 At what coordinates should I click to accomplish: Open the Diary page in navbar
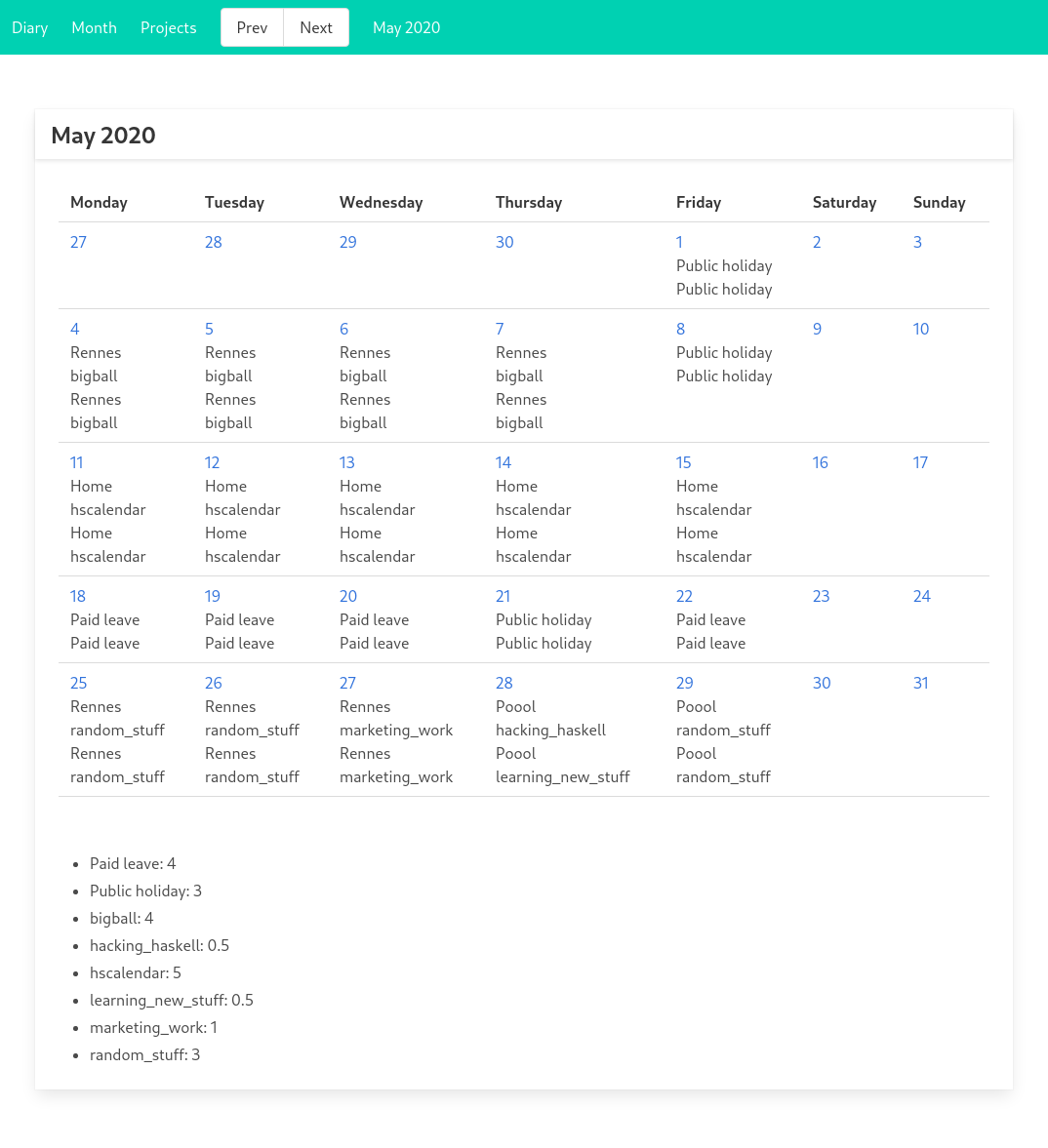click(x=30, y=28)
